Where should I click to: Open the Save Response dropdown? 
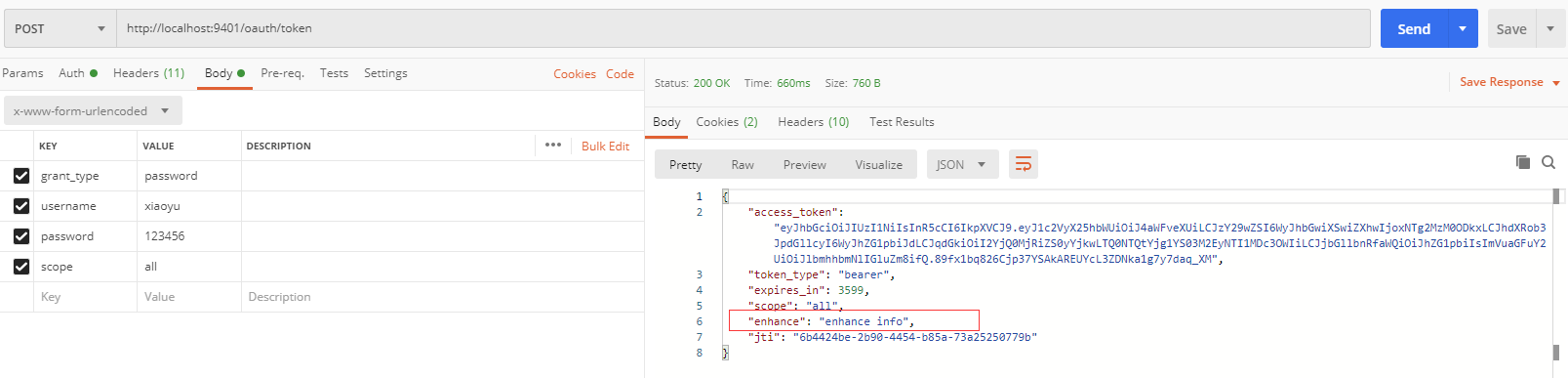pyautogui.click(x=1509, y=82)
